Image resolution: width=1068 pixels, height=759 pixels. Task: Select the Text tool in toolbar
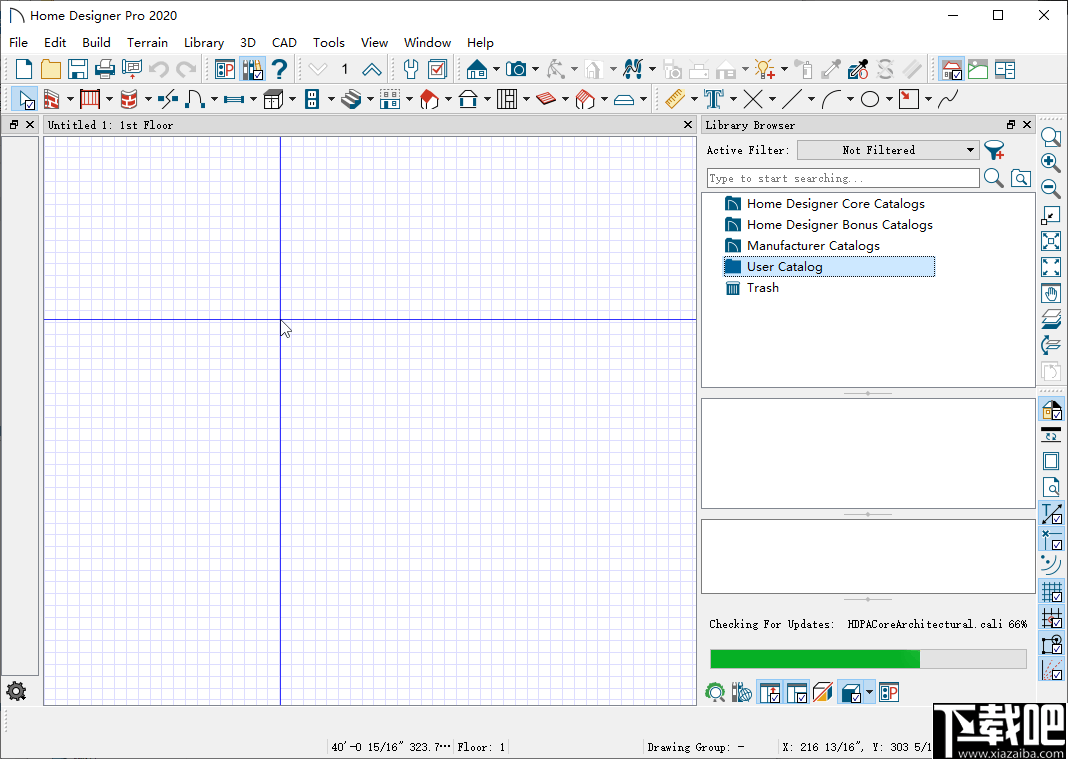point(713,99)
